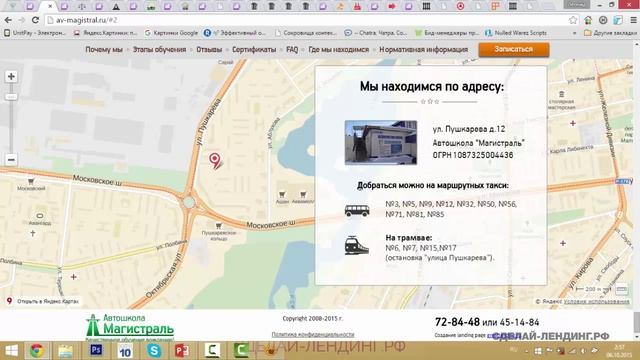The width and height of the screenshot is (640, 360).
Task: Bookmark this page with star icon
Action: (x=573, y=20)
